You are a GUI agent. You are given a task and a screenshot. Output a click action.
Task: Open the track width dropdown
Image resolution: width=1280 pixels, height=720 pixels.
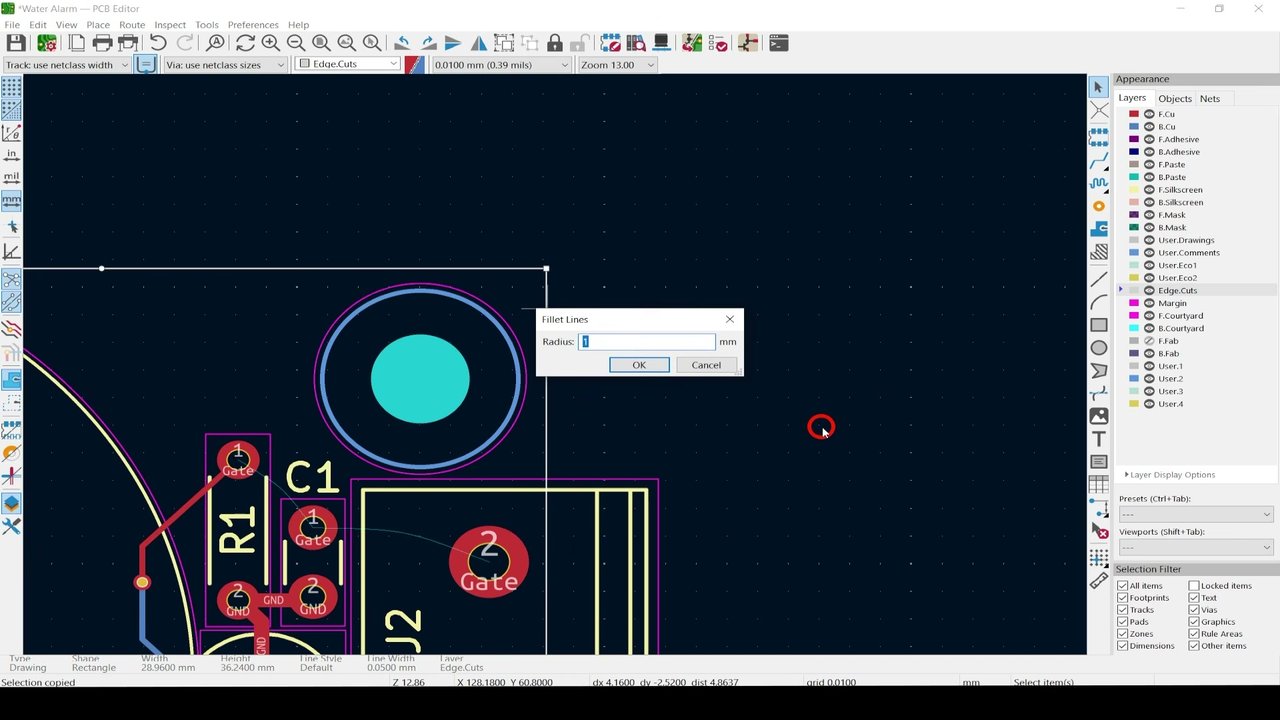[66, 64]
